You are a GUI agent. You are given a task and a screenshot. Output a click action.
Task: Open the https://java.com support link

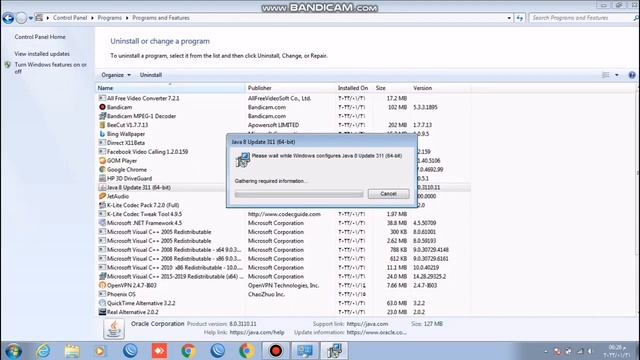(367, 324)
